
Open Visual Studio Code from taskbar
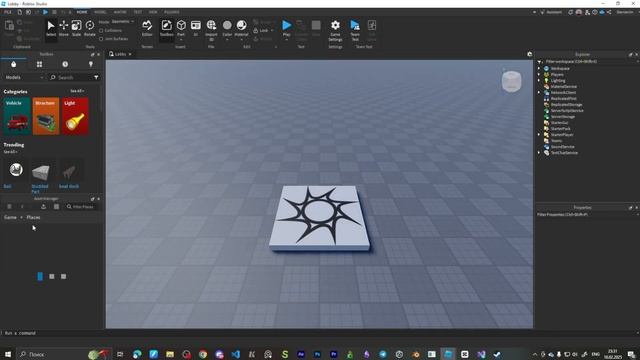236,354
